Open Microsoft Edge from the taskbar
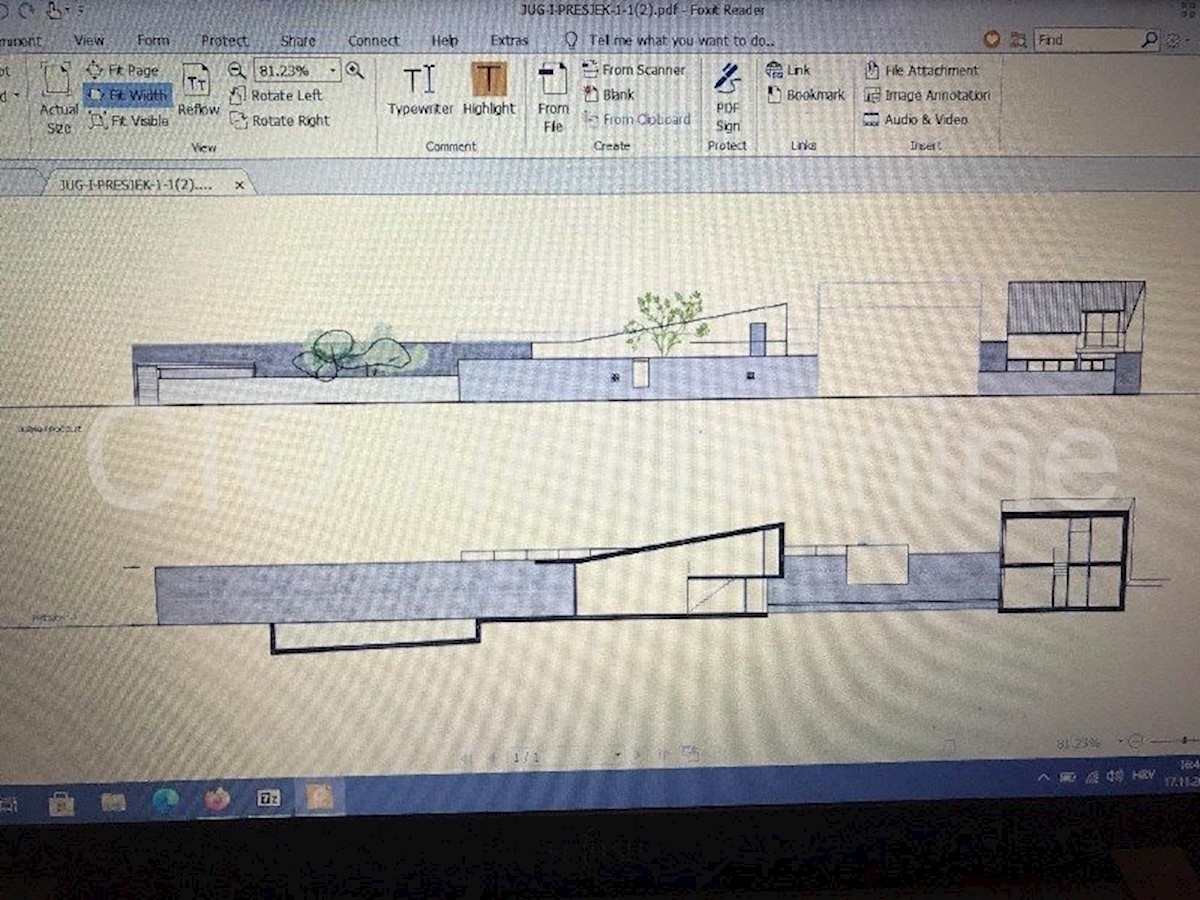The height and width of the screenshot is (900, 1200). (x=165, y=800)
